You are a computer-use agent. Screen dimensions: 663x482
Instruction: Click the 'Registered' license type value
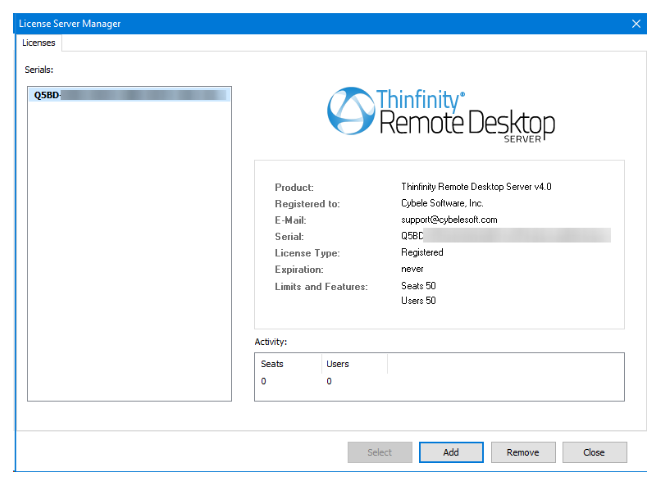(x=422, y=252)
